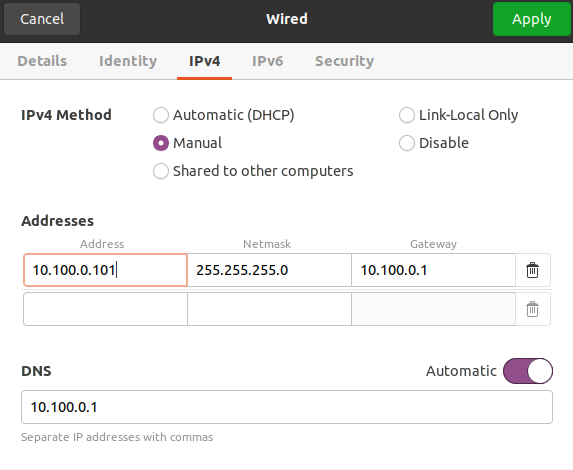The width and height of the screenshot is (573, 470).
Task: Click the gateway field 10.100.0.1
Action: click(433, 270)
